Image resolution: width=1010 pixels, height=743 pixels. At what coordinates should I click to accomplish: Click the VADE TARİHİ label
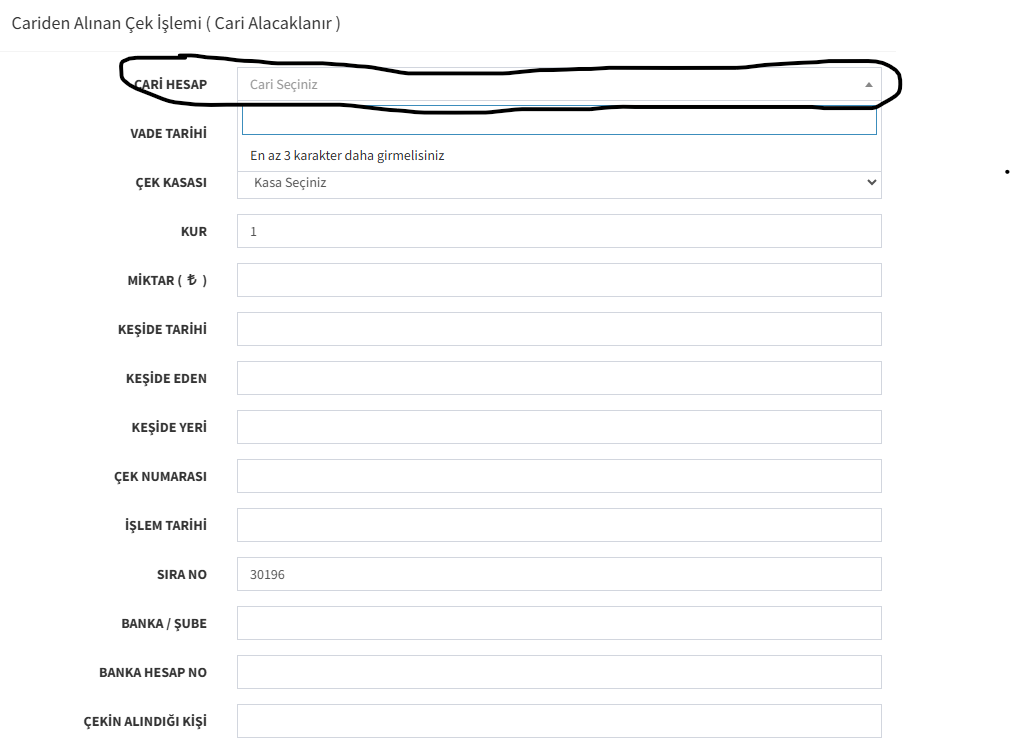168,133
